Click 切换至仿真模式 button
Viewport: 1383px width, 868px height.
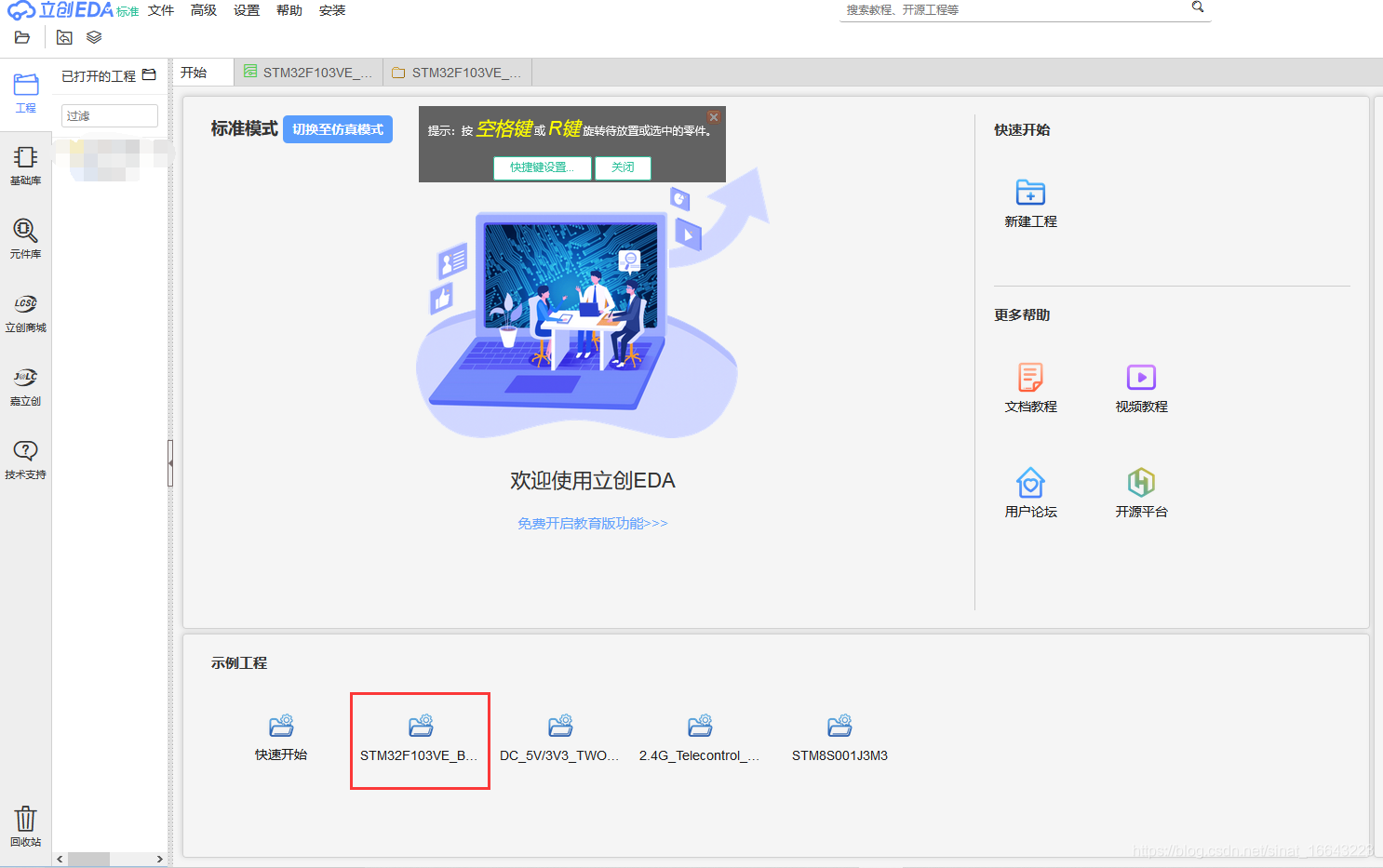pos(338,129)
